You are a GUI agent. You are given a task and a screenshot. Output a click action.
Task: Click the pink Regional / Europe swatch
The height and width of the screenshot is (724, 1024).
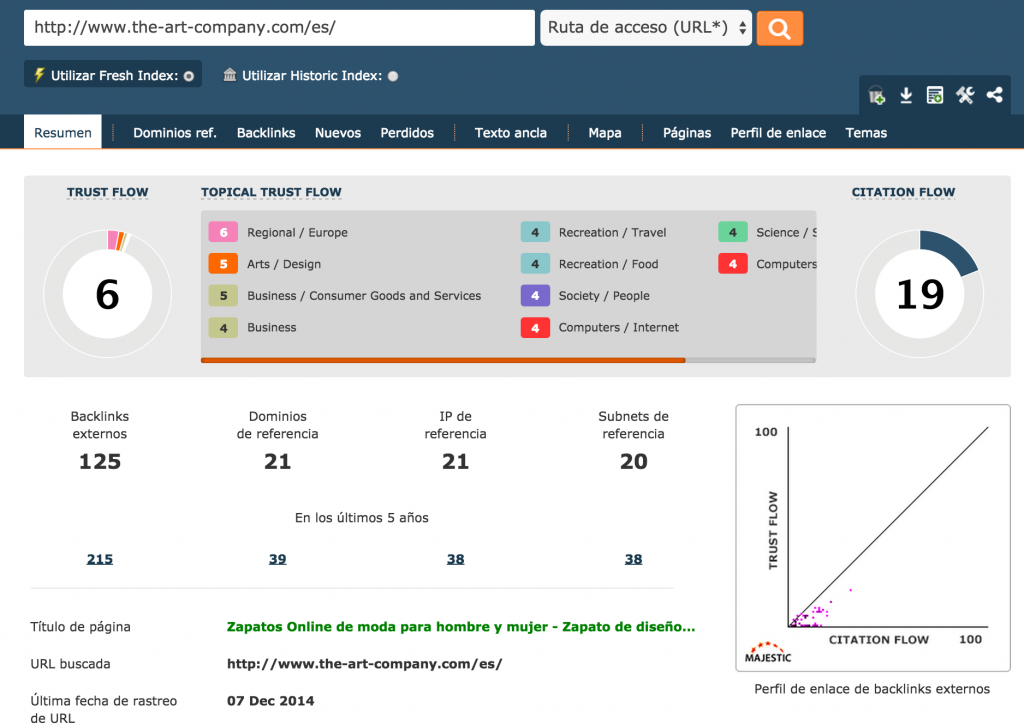click(x=223, y=233)
